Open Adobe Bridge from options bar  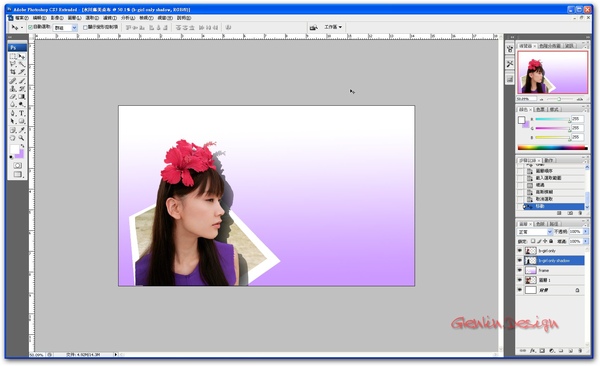314,27
